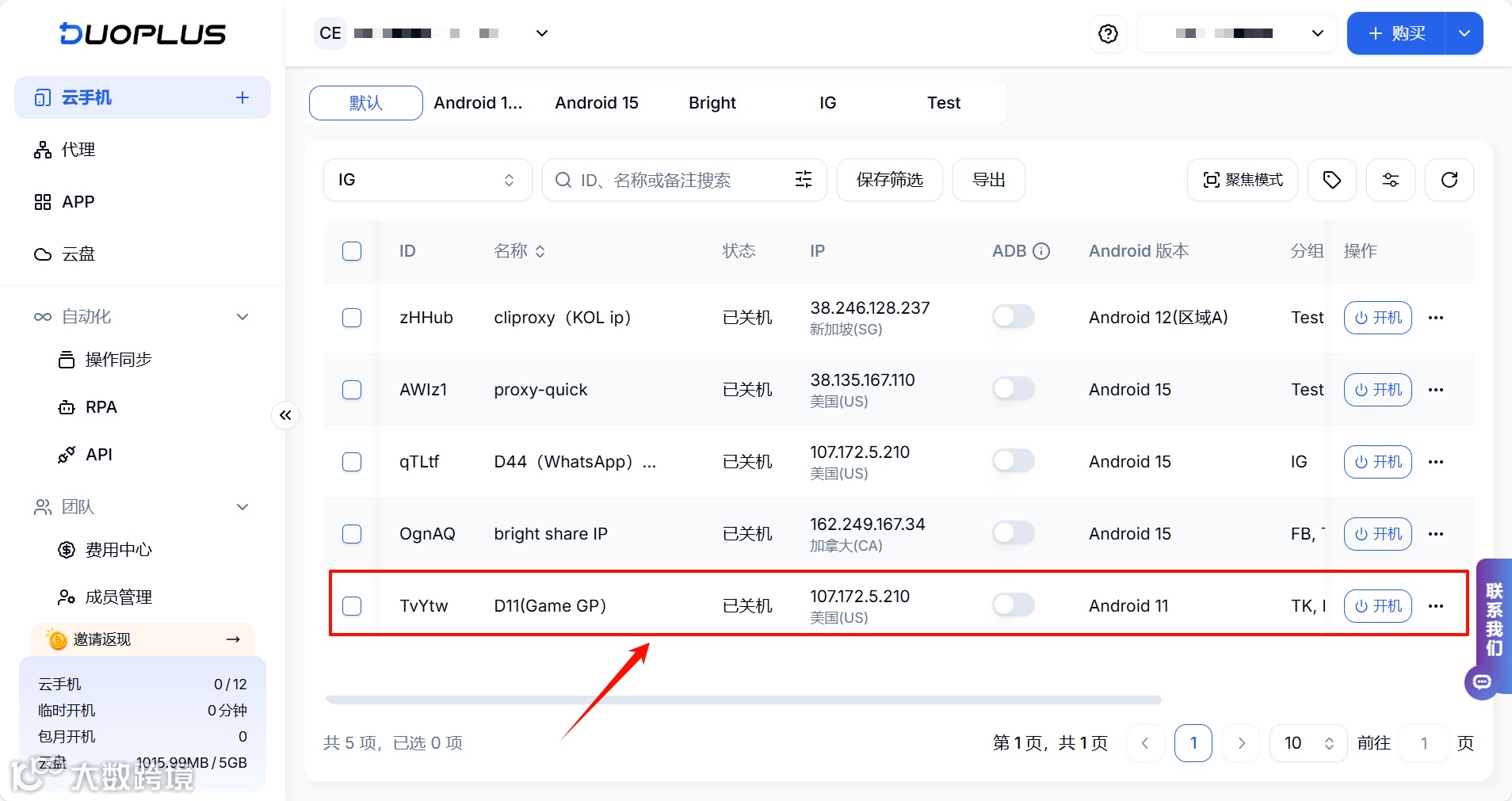Open more actions for TvYtw row
This screenshot has width=1512, height=801.
tap(1436, 606)
